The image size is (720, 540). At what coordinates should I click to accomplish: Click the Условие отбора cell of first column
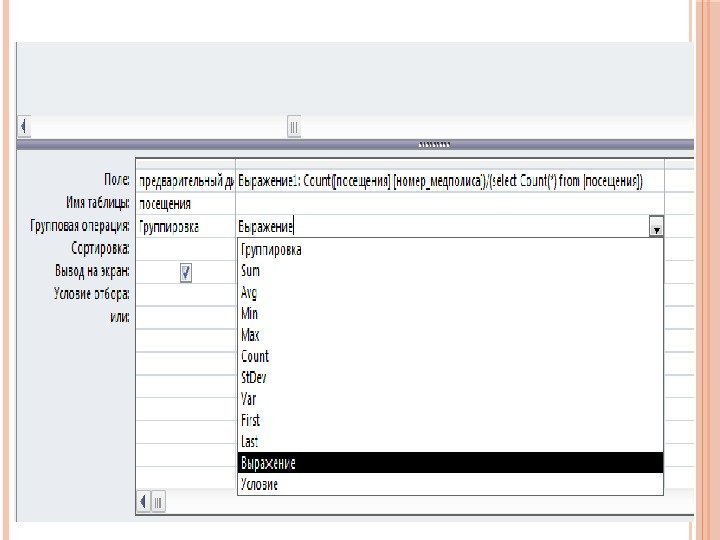186,294
